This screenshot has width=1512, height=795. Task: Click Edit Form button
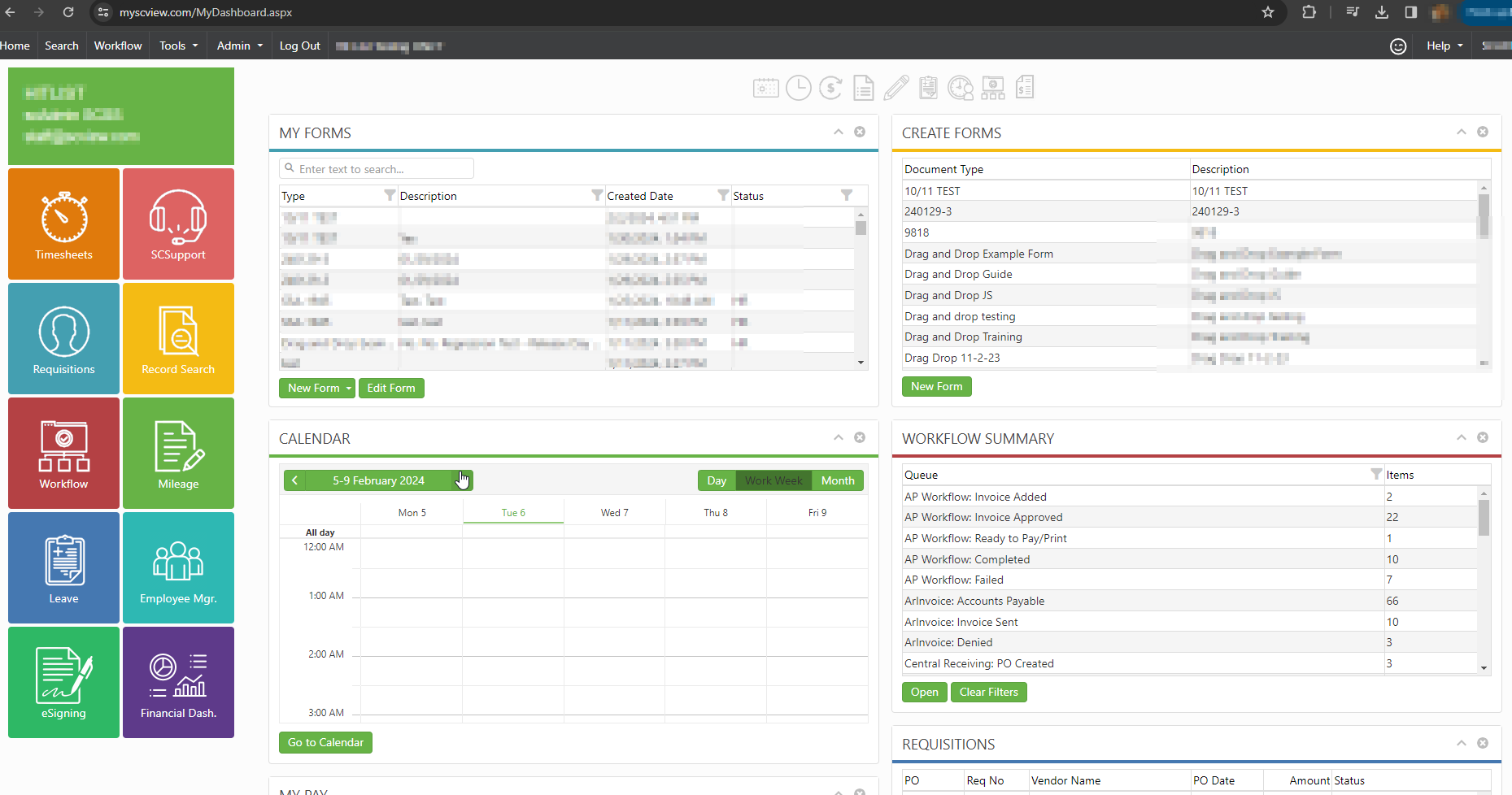pos(391,389)
